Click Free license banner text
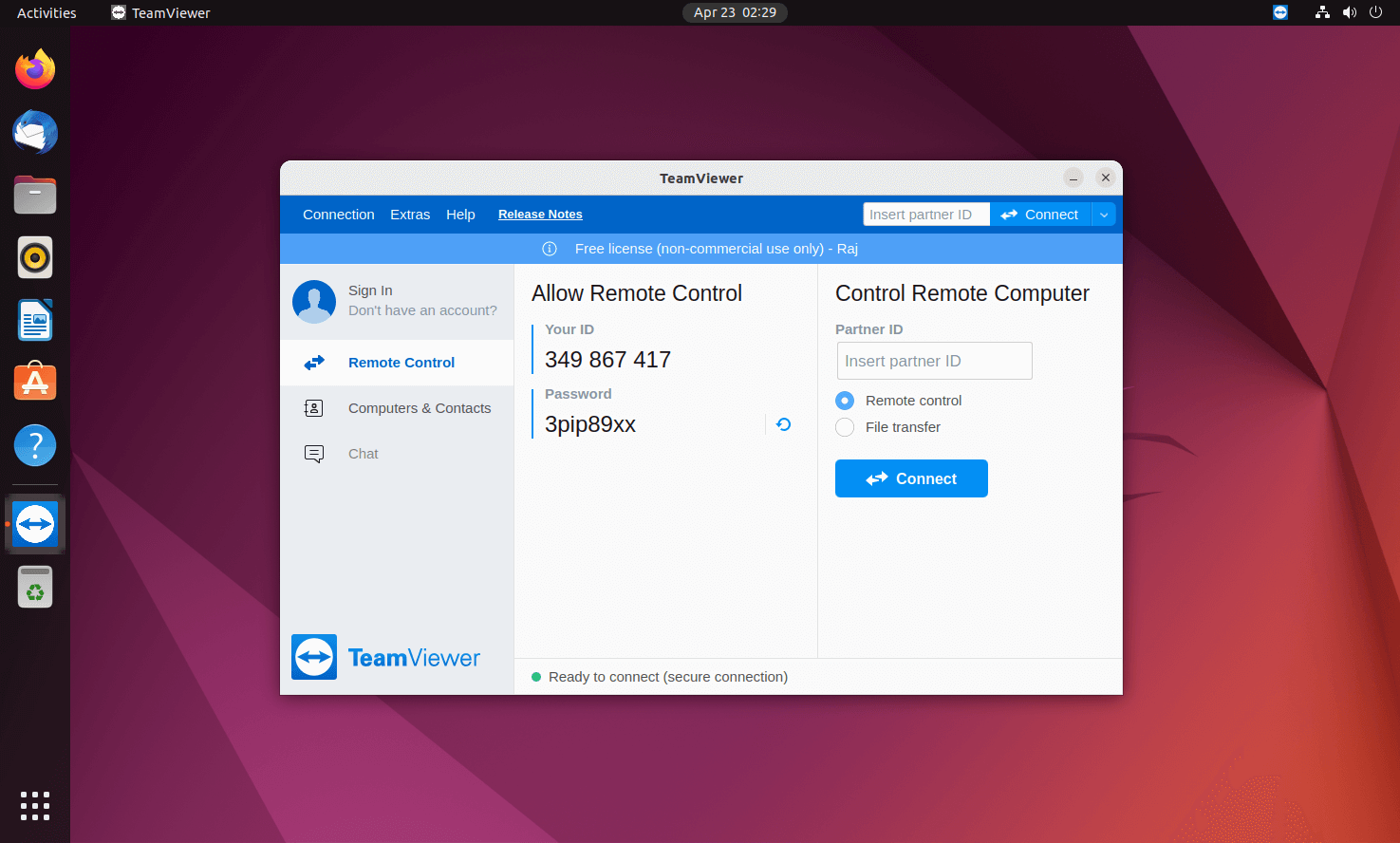 point(717,249)
